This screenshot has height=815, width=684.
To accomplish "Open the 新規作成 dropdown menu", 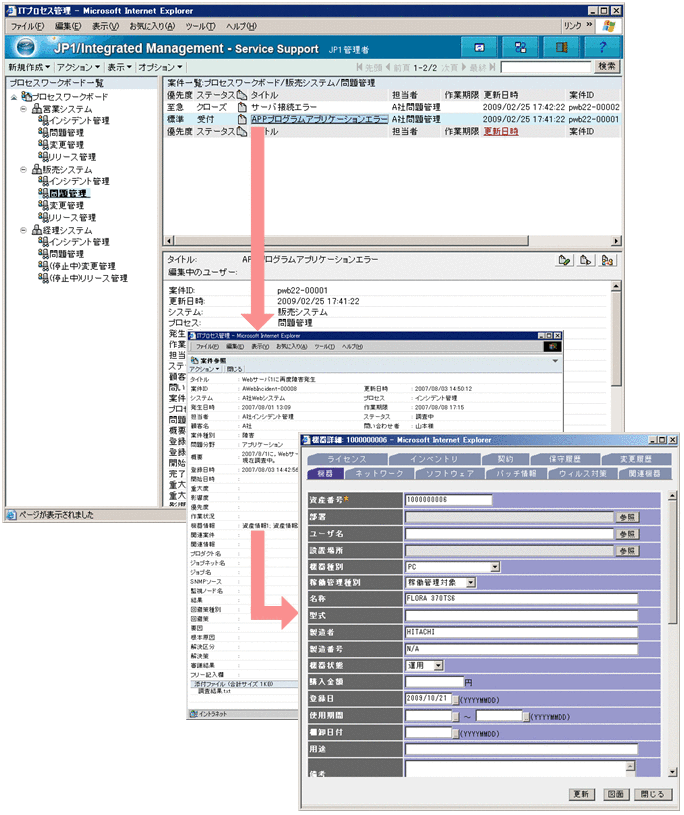I will coord(29,67).
